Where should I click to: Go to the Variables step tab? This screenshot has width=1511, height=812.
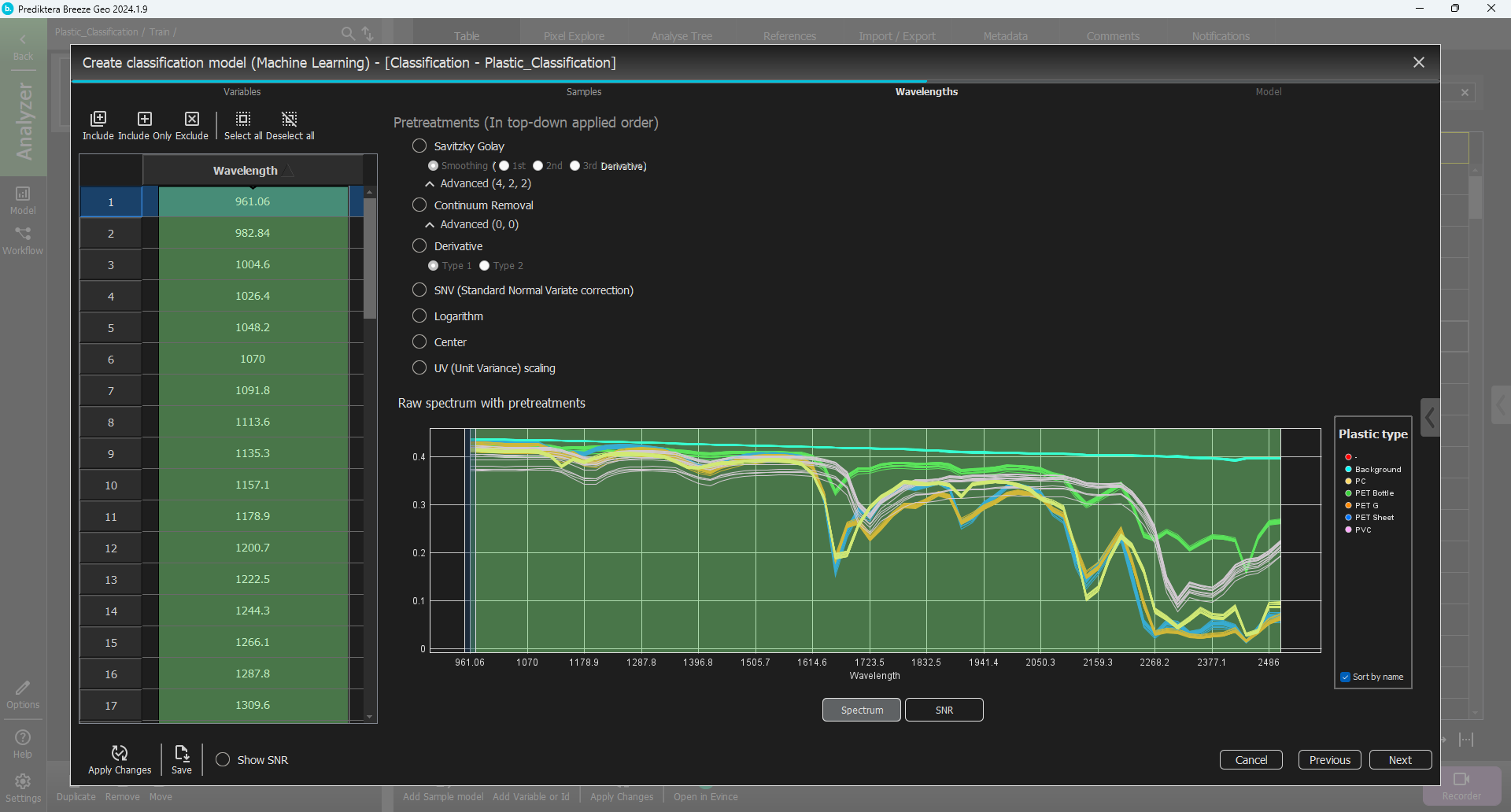pos(242,92)
